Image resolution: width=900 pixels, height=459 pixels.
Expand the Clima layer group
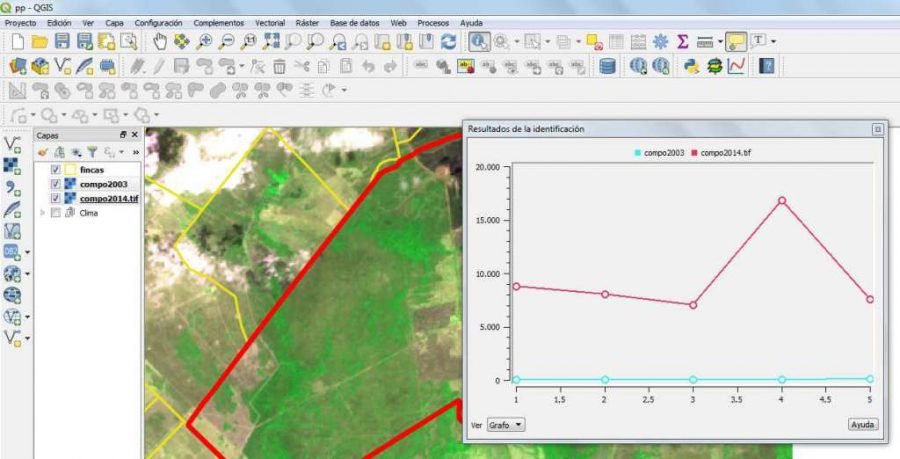(x=42, y=212)
